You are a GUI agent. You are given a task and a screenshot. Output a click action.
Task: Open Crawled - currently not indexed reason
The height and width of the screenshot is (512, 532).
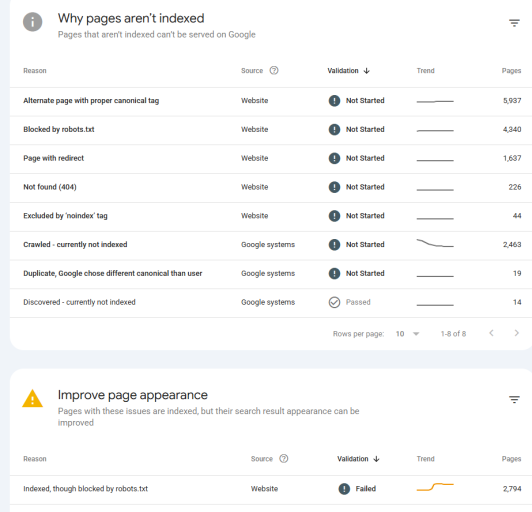pos(75,245)
